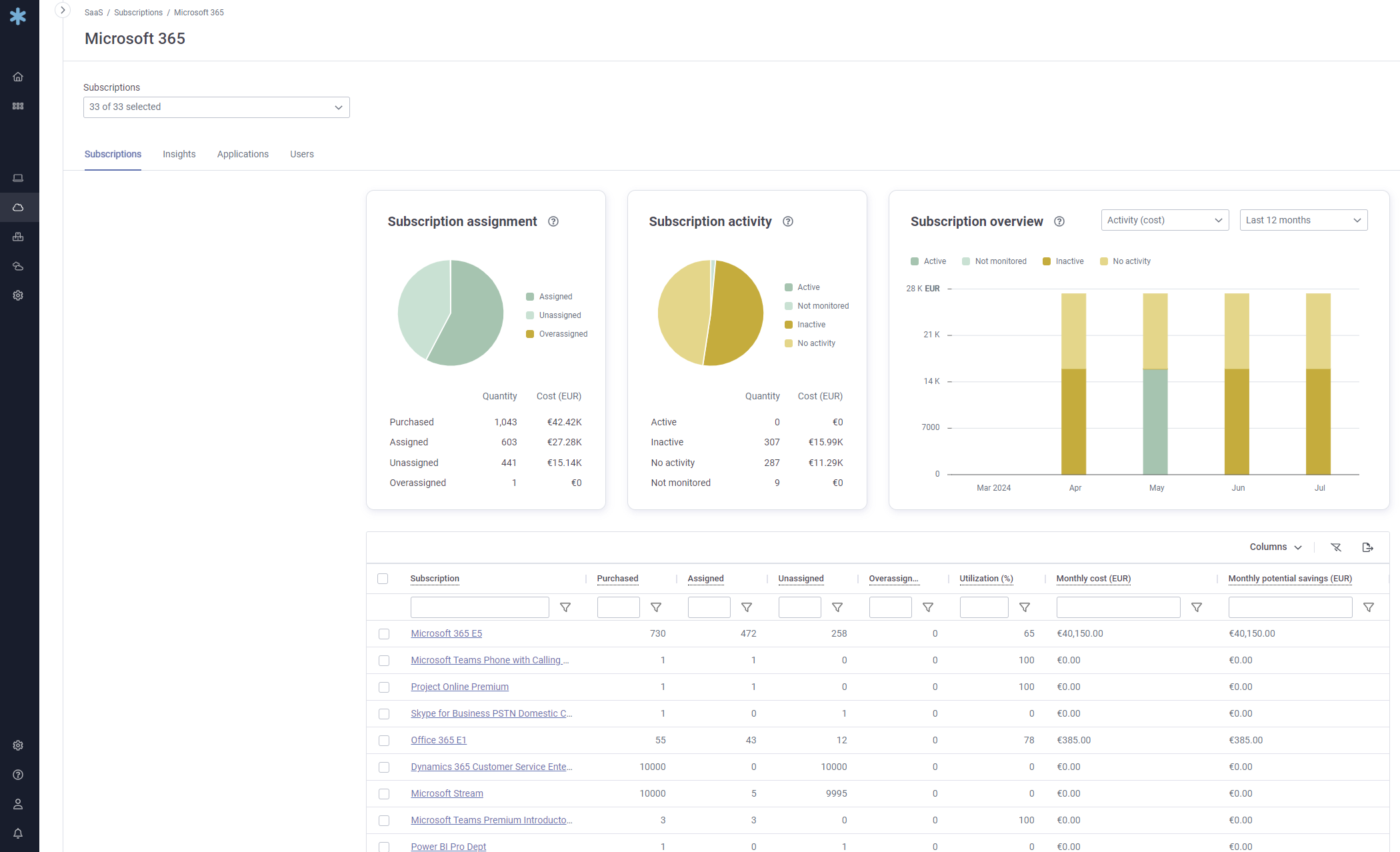Open the user profile sidebar icon
Image resolution: width=1400 pixels, height=852 pixels.
[18, 804]
